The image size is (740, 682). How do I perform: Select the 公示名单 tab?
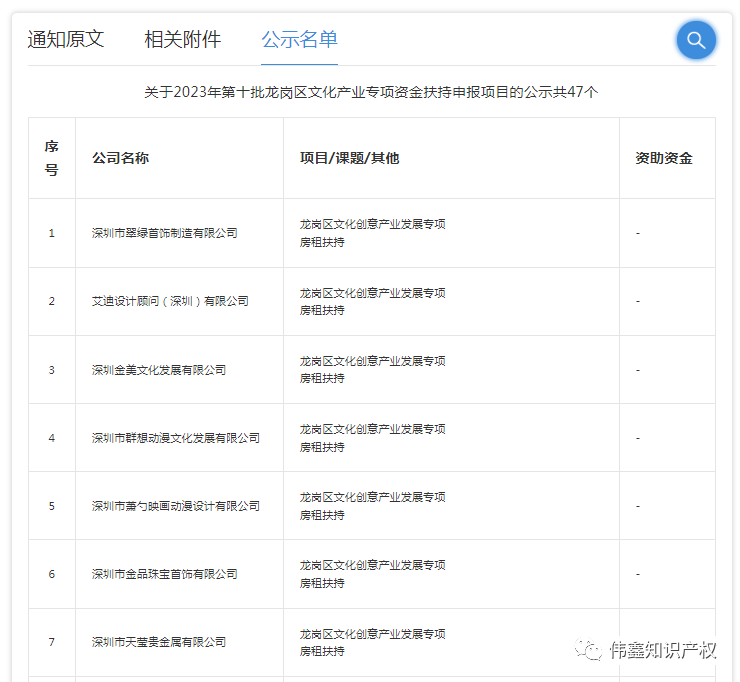tap(299, 39)
